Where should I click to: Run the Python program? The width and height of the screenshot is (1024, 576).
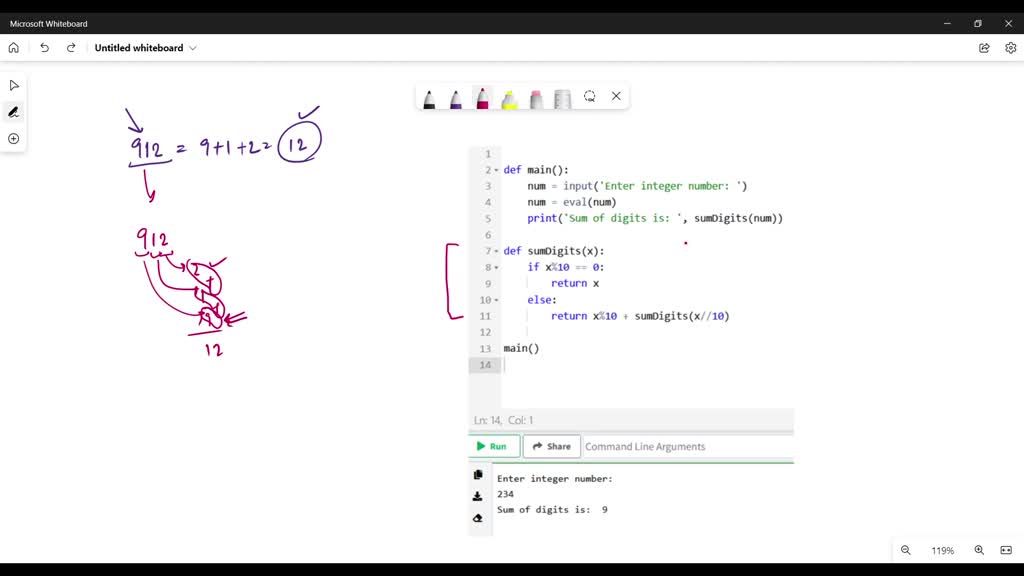pos(493,446)
